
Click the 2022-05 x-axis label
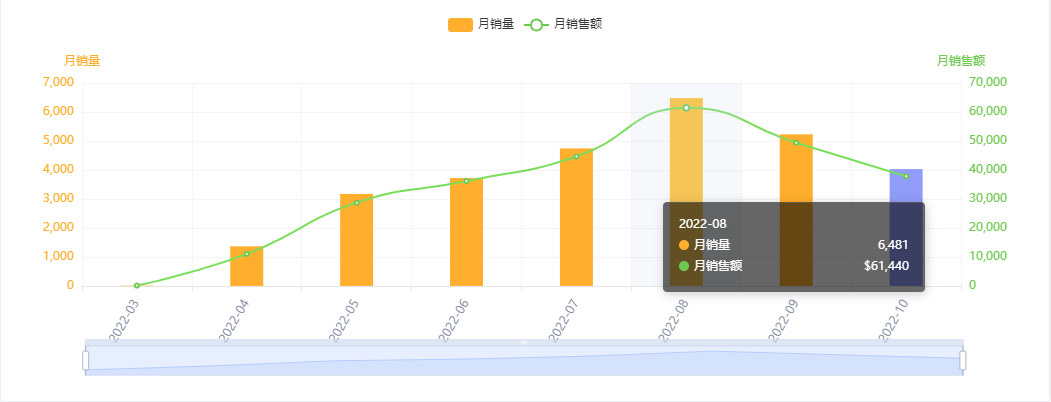tap(344, 320)
